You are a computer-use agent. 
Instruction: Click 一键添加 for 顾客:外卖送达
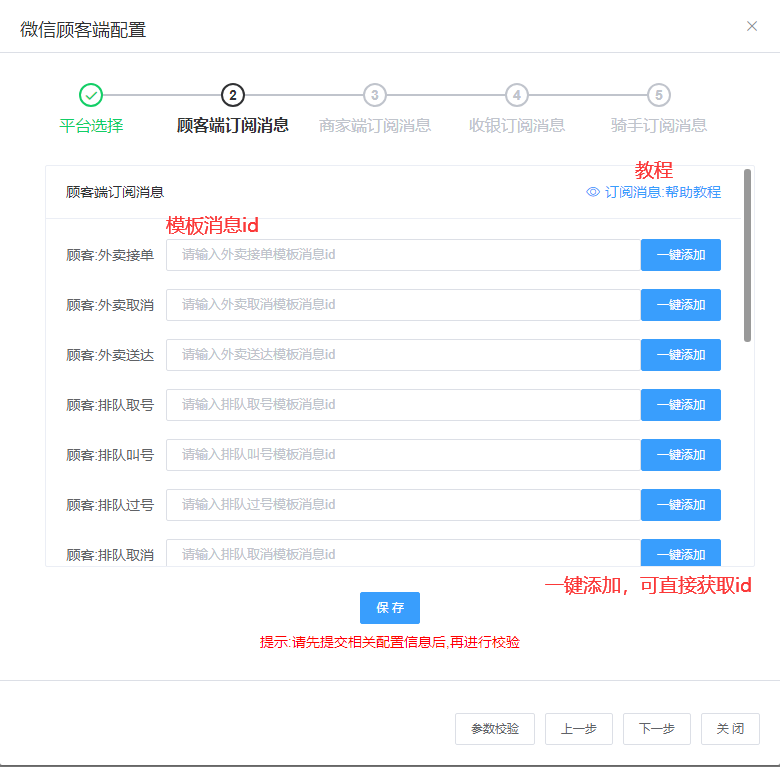[680, 355]
